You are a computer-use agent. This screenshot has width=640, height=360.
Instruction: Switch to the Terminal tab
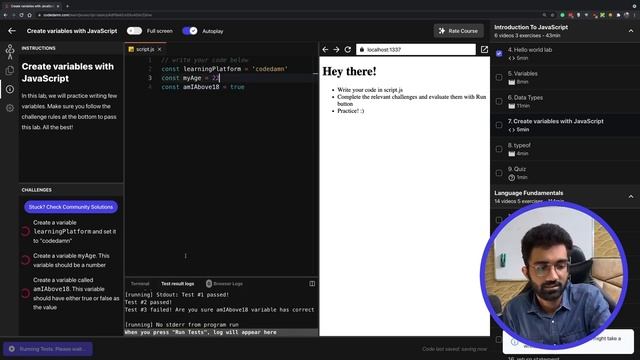point(140,284)
